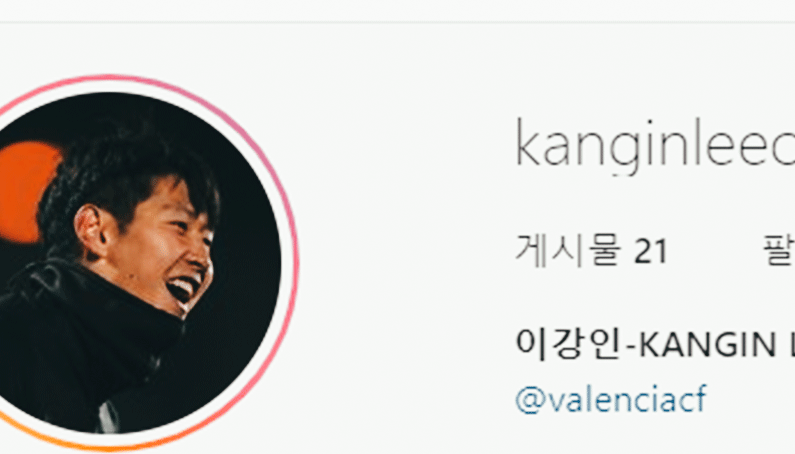Click the number 21 beside 게시물
The height and width of the screenshot is (454, 795).
pyautogui.click(x=651, y=251)
